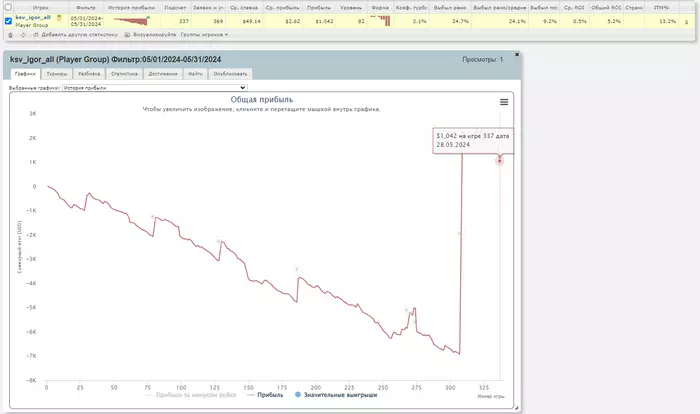The width and height of the screenshot is (700, 414).
Task: Switch to the Разбивка tab
Action: click(89, 74)
